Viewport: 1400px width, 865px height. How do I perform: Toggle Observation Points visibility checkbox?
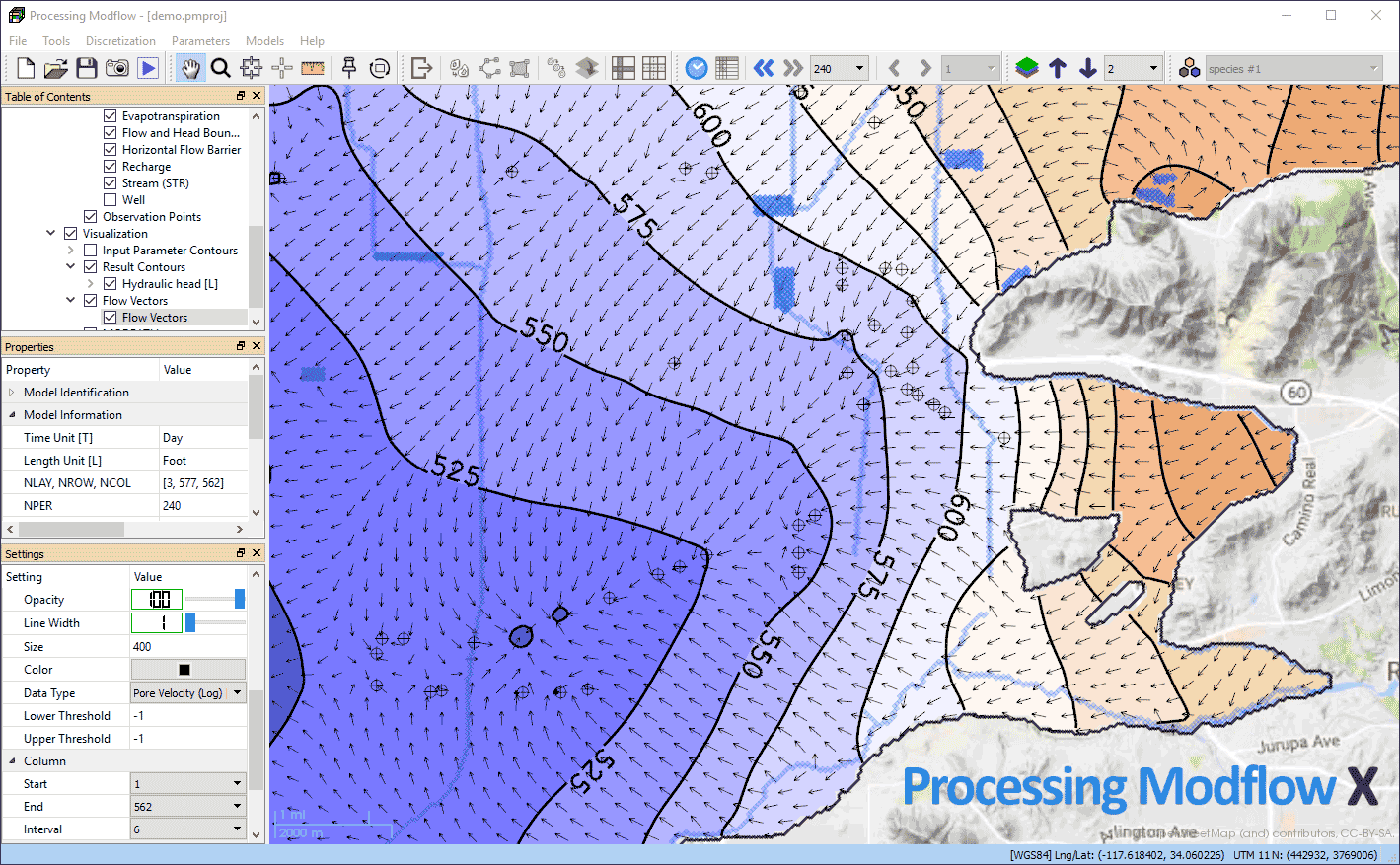pyautogui.click(x=91, y=217)
